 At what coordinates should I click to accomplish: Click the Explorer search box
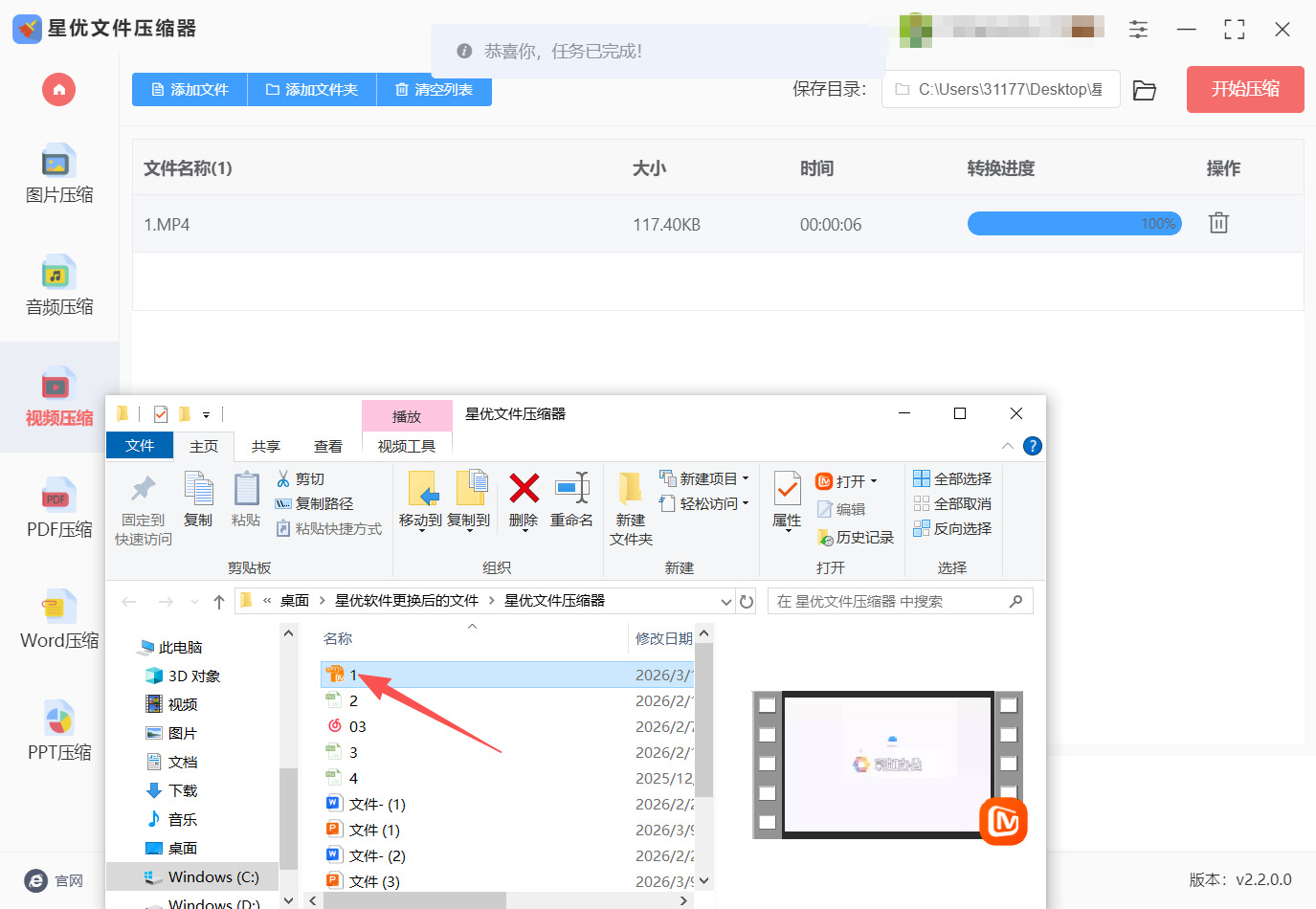pyautogui.click(x=900, y=601)
